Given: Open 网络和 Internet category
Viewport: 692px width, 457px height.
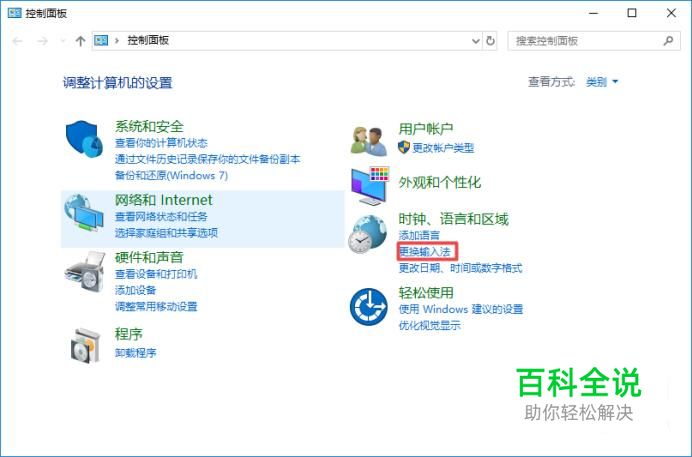Looking at the screenshot, I should pos(163,200).
